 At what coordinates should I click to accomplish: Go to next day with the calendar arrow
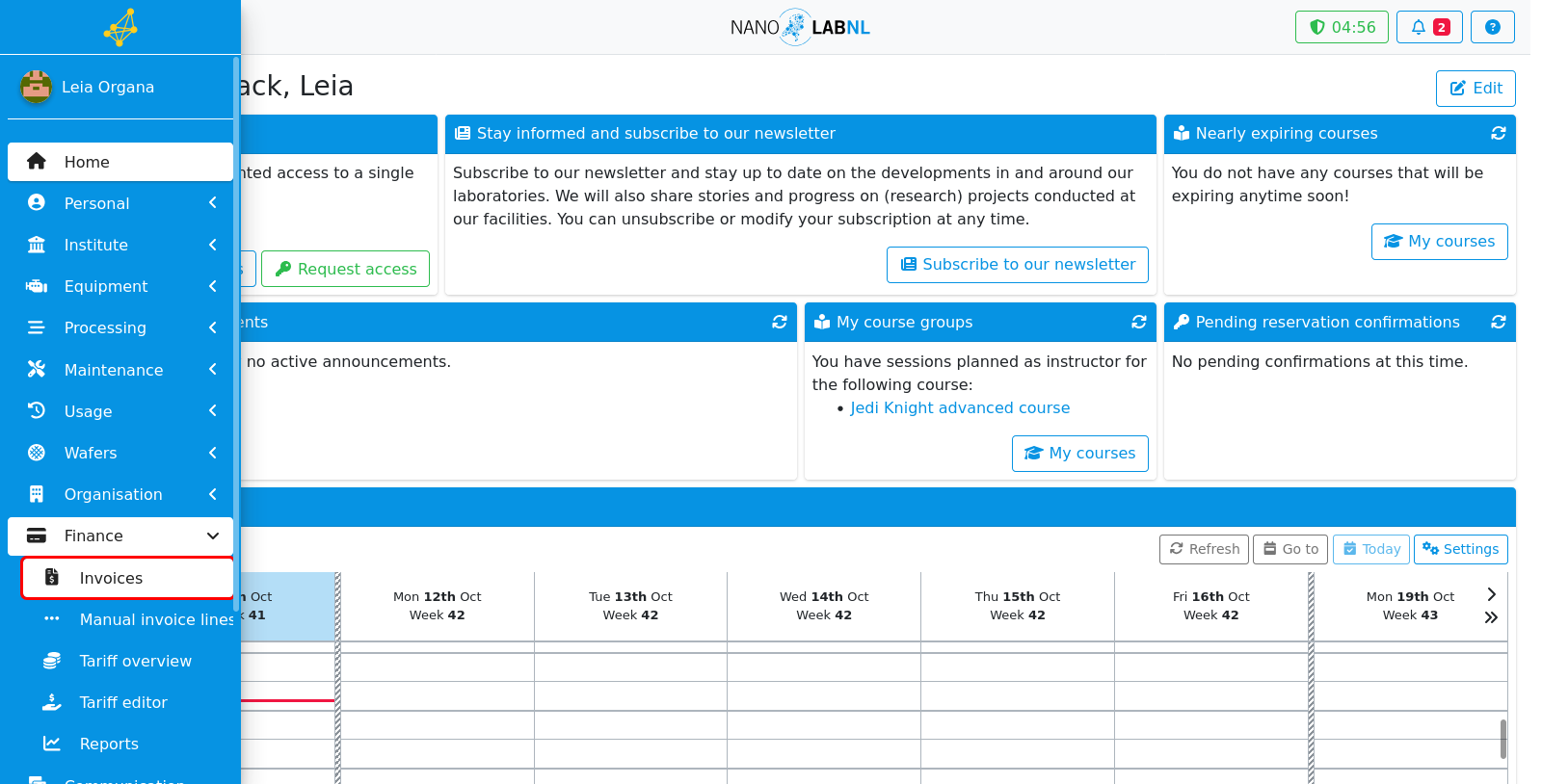pyautogui.click(x=1491, y=594)
